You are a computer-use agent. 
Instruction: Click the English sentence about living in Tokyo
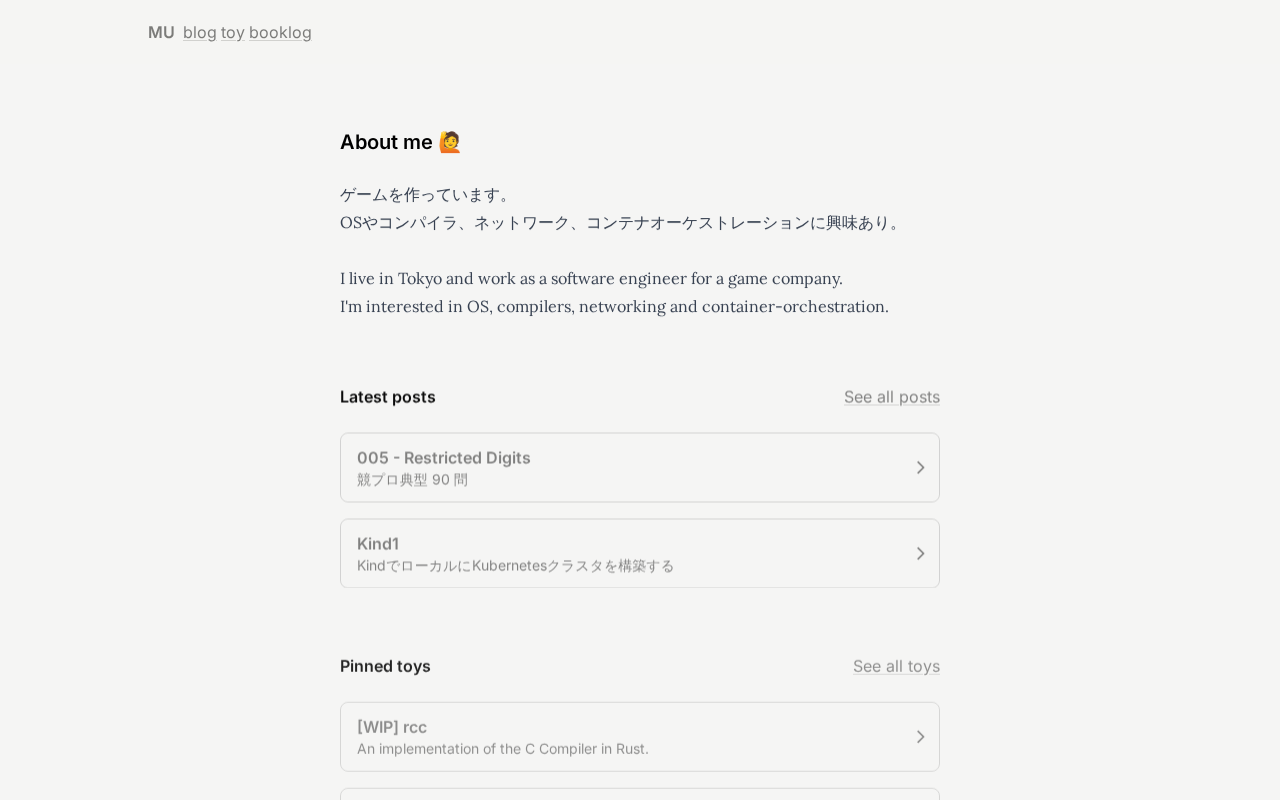[x=591, y=278]
